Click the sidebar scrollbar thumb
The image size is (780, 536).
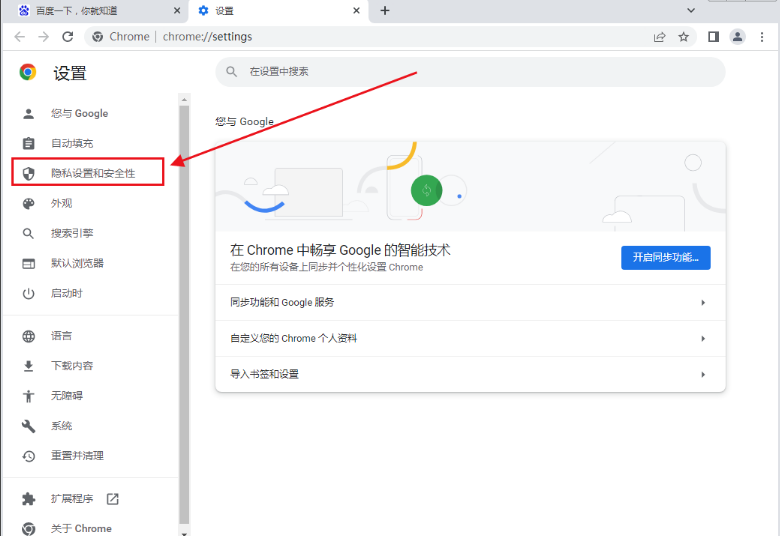(x=185, y=315)
